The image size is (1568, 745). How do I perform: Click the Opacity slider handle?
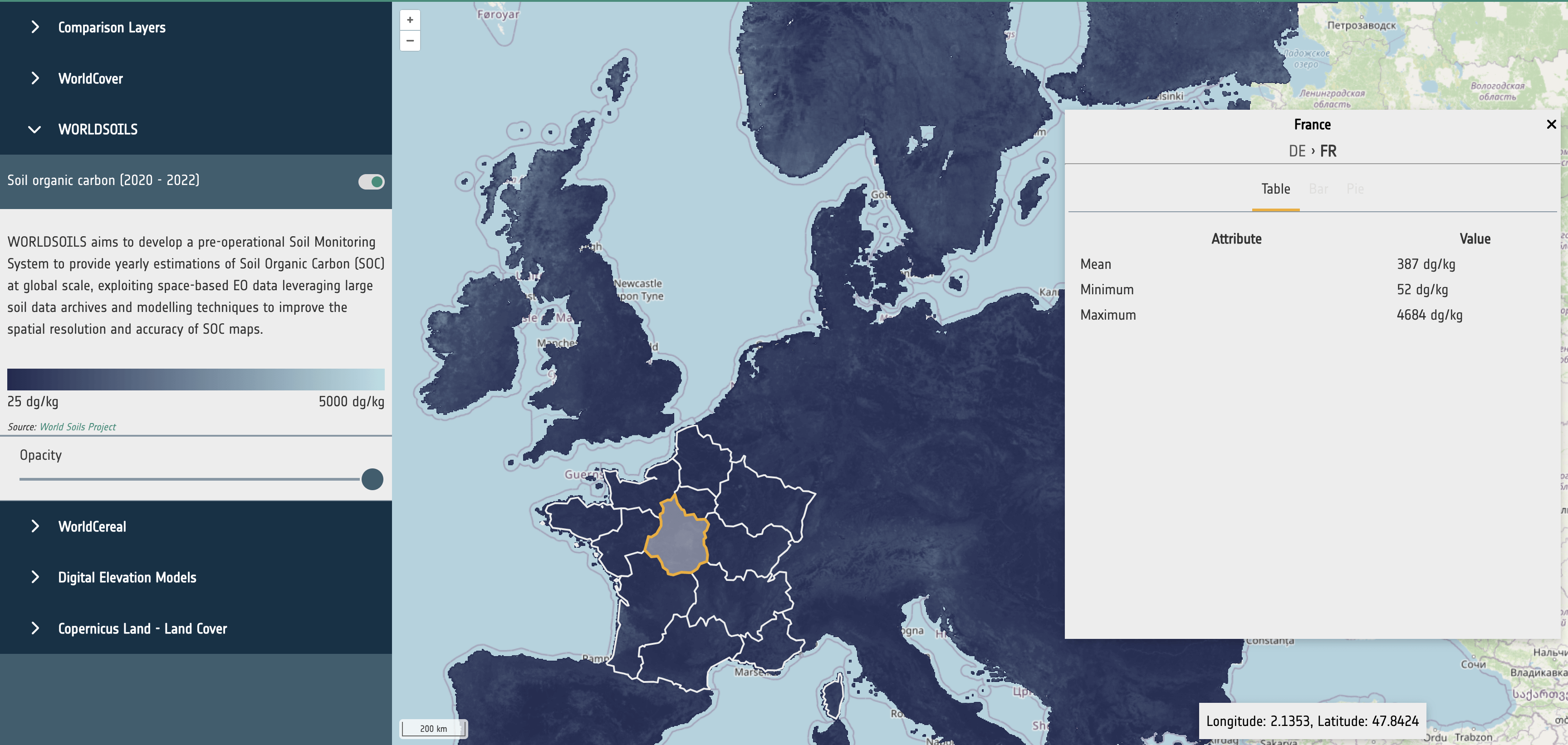[x=372, y=479]
